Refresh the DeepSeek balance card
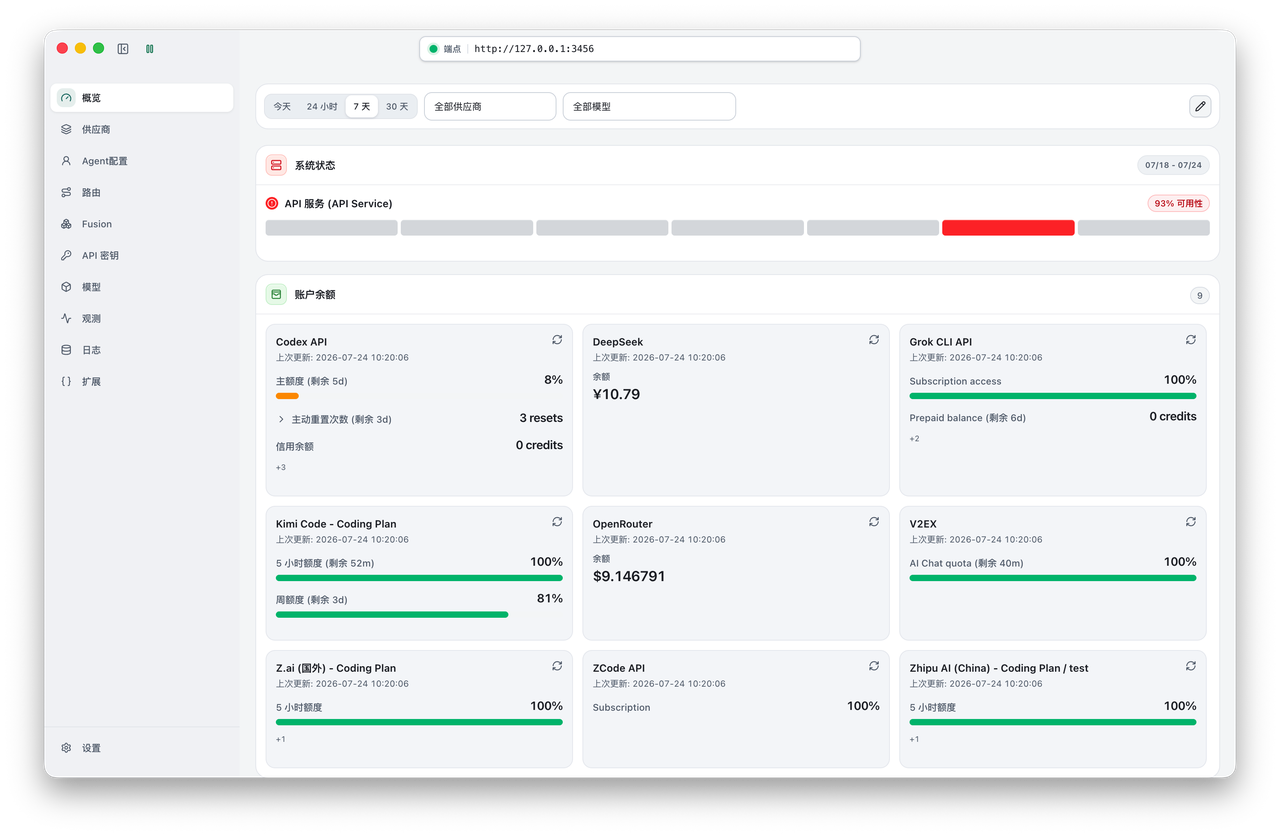Image resolution: width=1280 pixels, height=836 pixels. click(874, 340)
